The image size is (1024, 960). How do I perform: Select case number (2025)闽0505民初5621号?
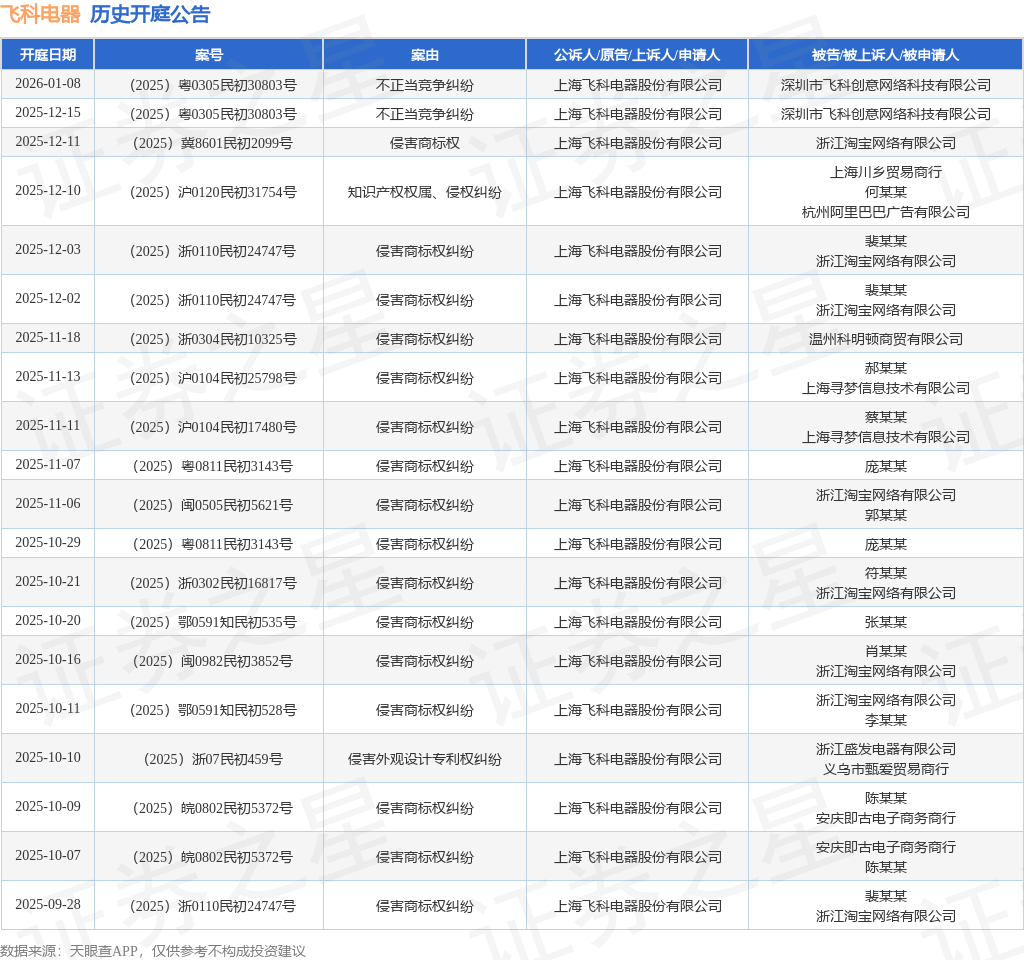pyautogui.click(x=213, y=505)
